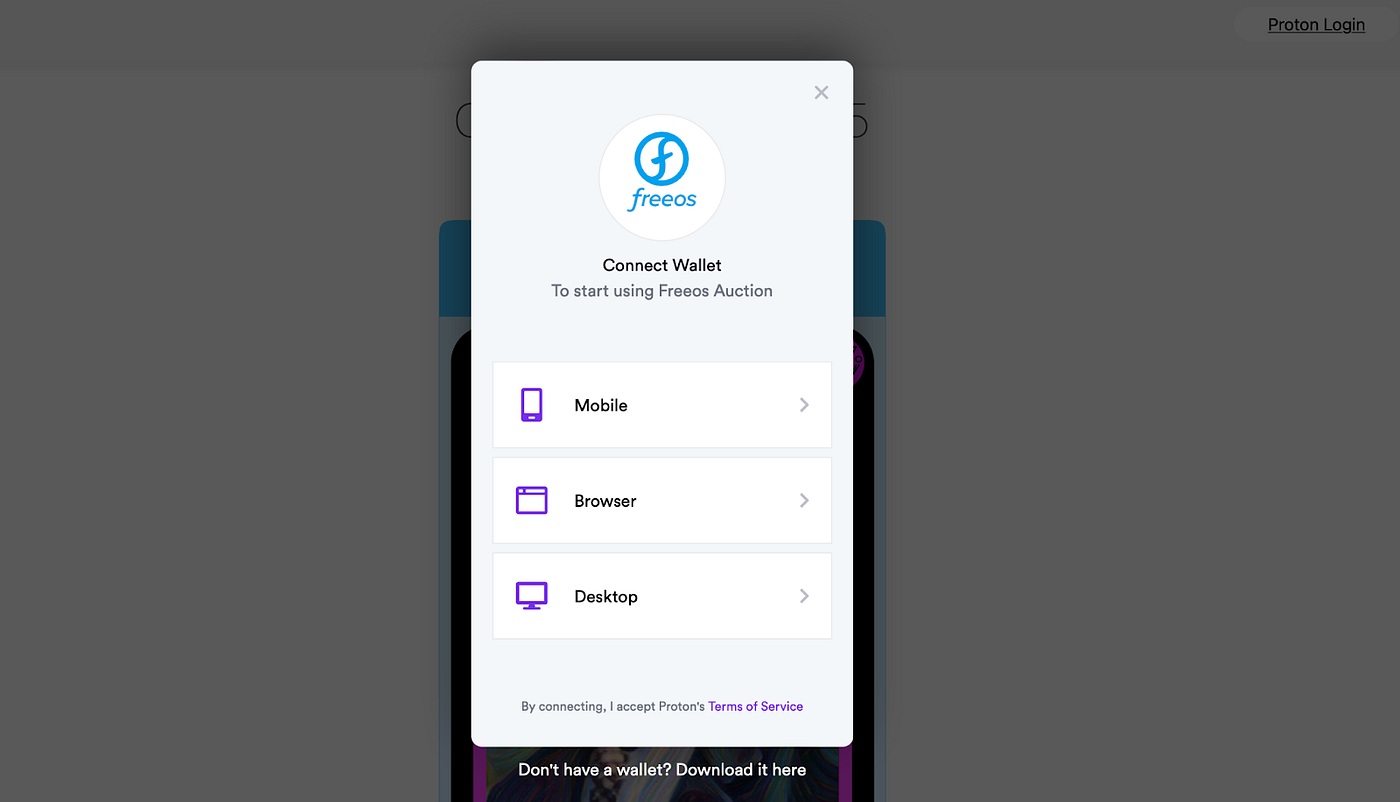The width and height of the screenshot is (1400, 802).
Task: Click the Connect Wallet heading text
Action: 662,265
